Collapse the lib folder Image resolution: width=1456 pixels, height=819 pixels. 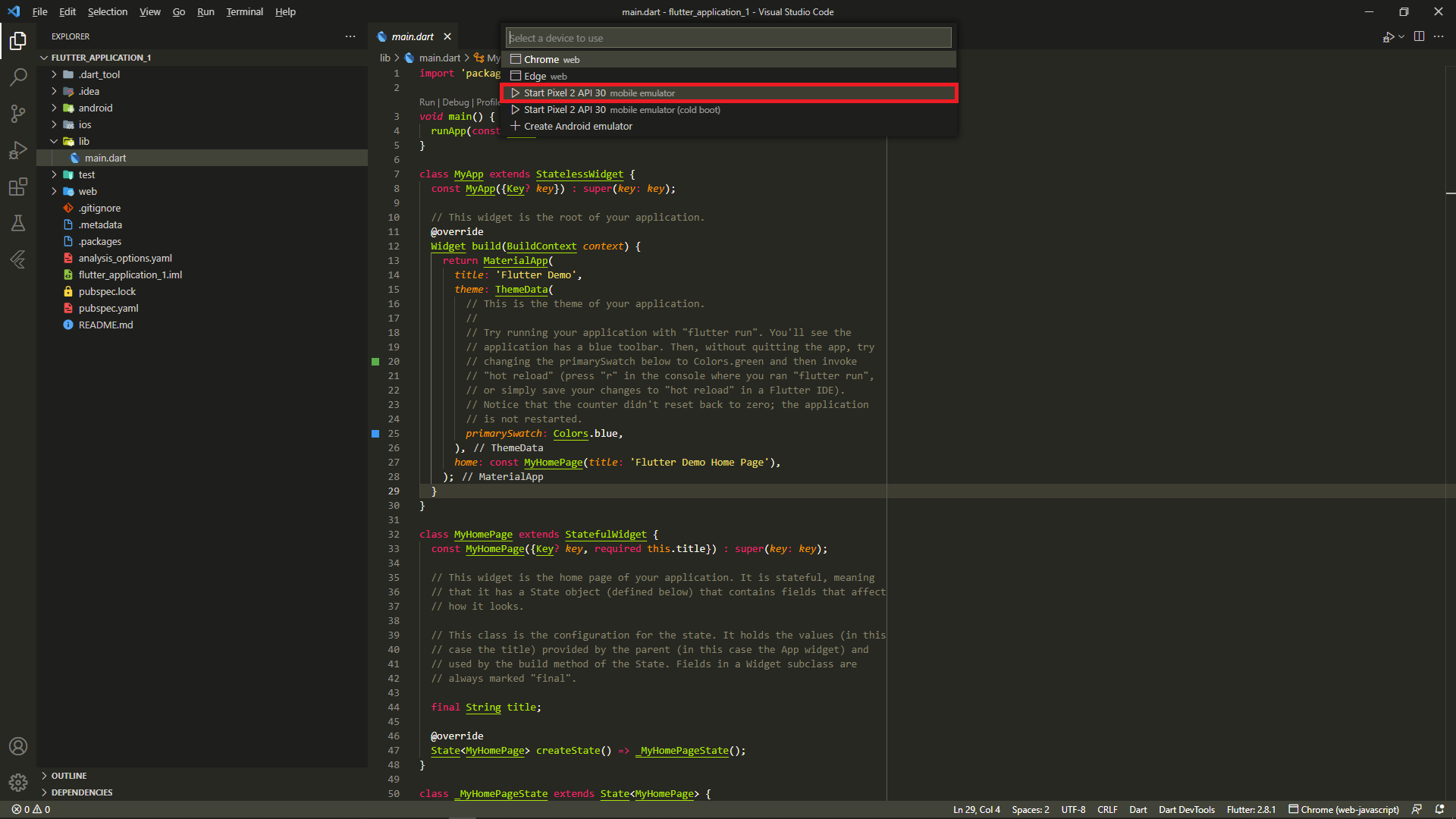(x=83, y=141)
